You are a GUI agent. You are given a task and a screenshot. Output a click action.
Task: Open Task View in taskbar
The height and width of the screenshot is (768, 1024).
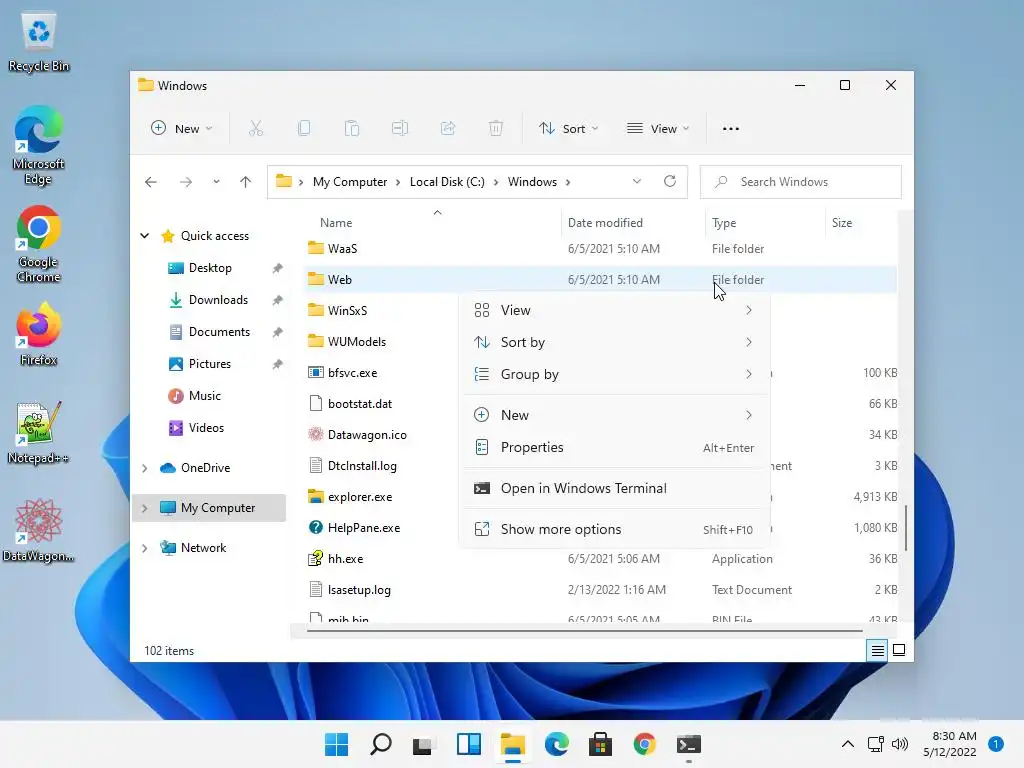click(x=423, y=744)
